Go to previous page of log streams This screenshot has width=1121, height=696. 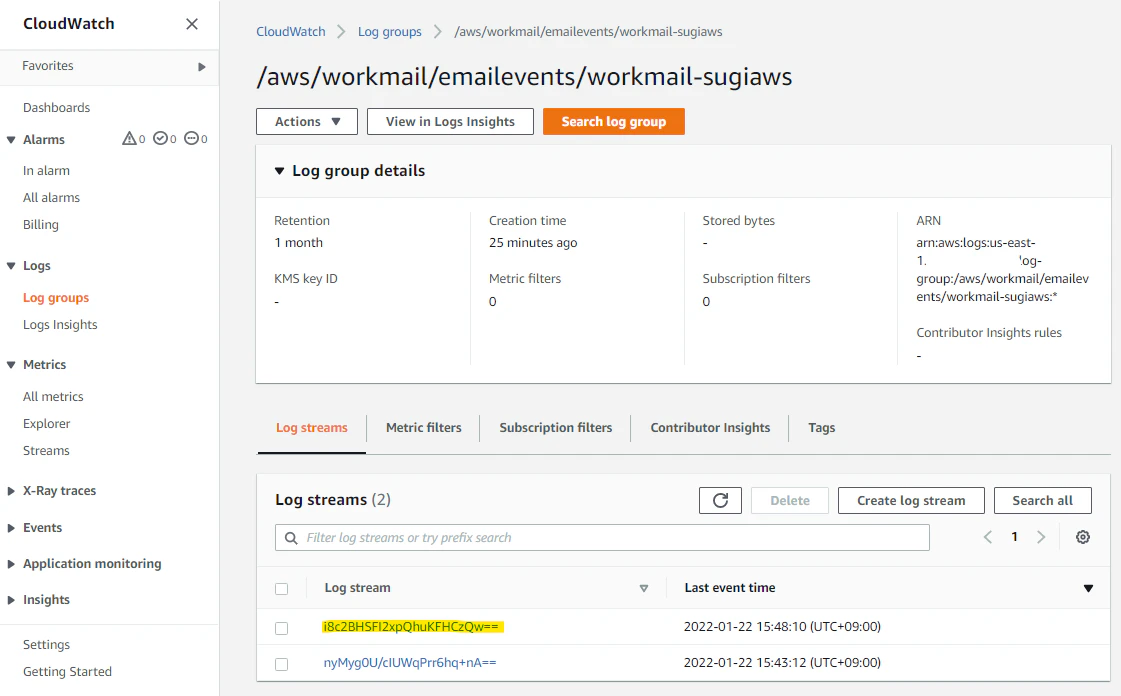[x=987, y=537]
